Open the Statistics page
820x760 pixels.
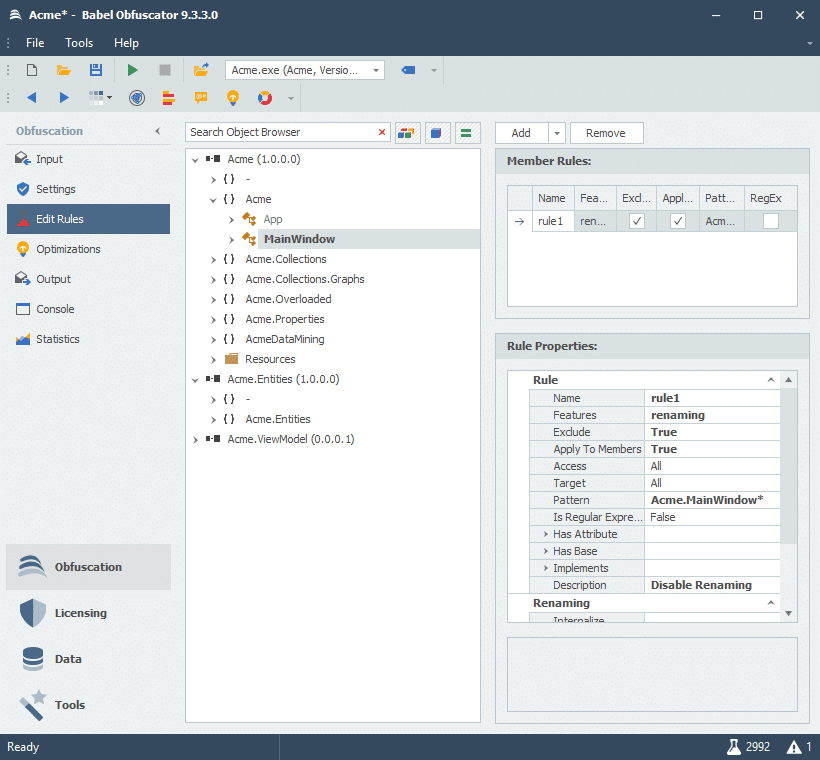[88, 339]
